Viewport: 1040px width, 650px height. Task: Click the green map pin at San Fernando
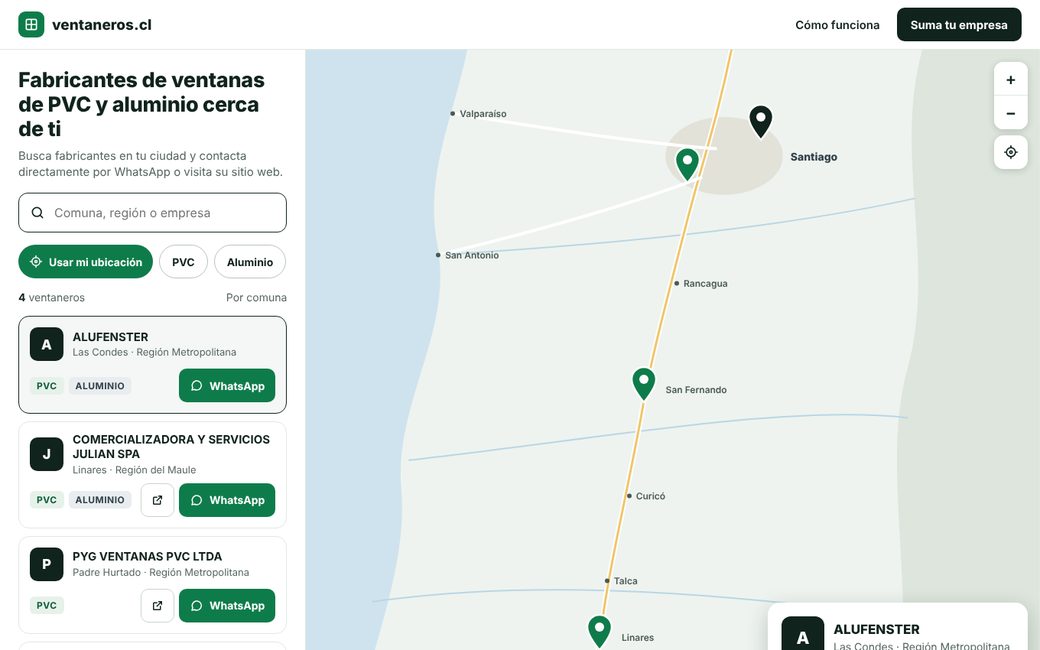643,383
